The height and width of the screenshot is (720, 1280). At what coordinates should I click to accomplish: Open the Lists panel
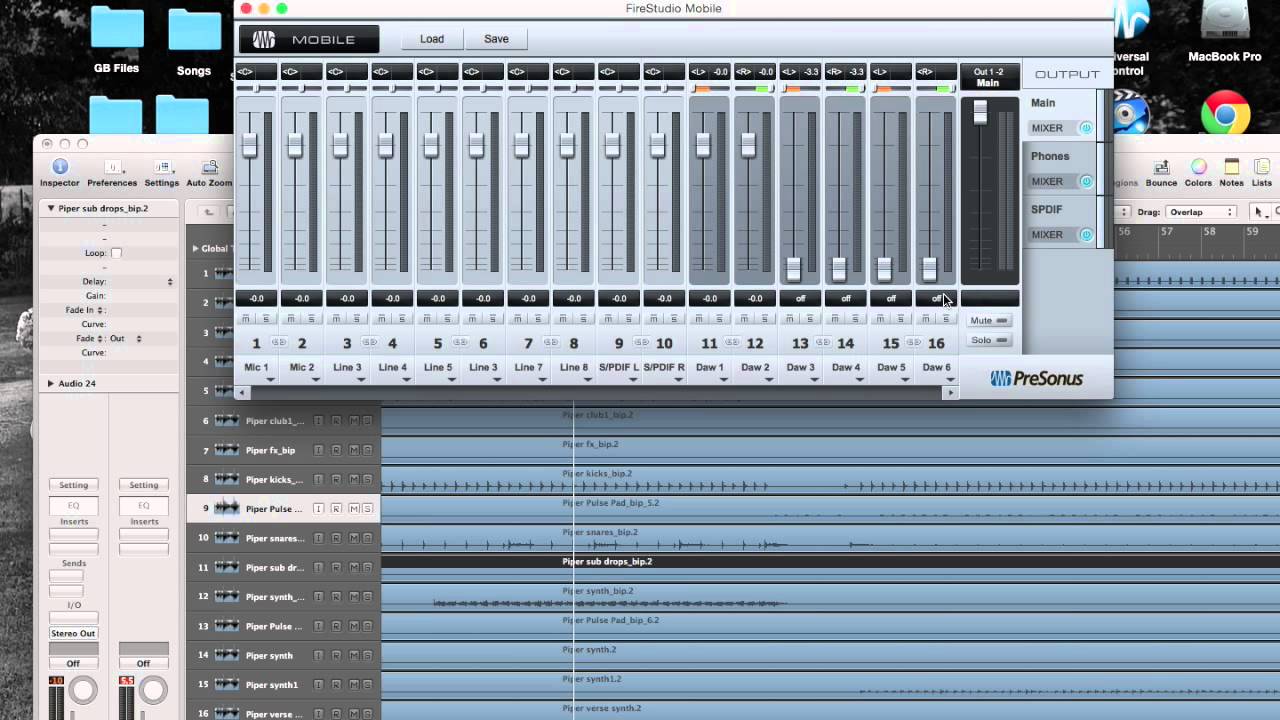click(x=1262, y=172)
